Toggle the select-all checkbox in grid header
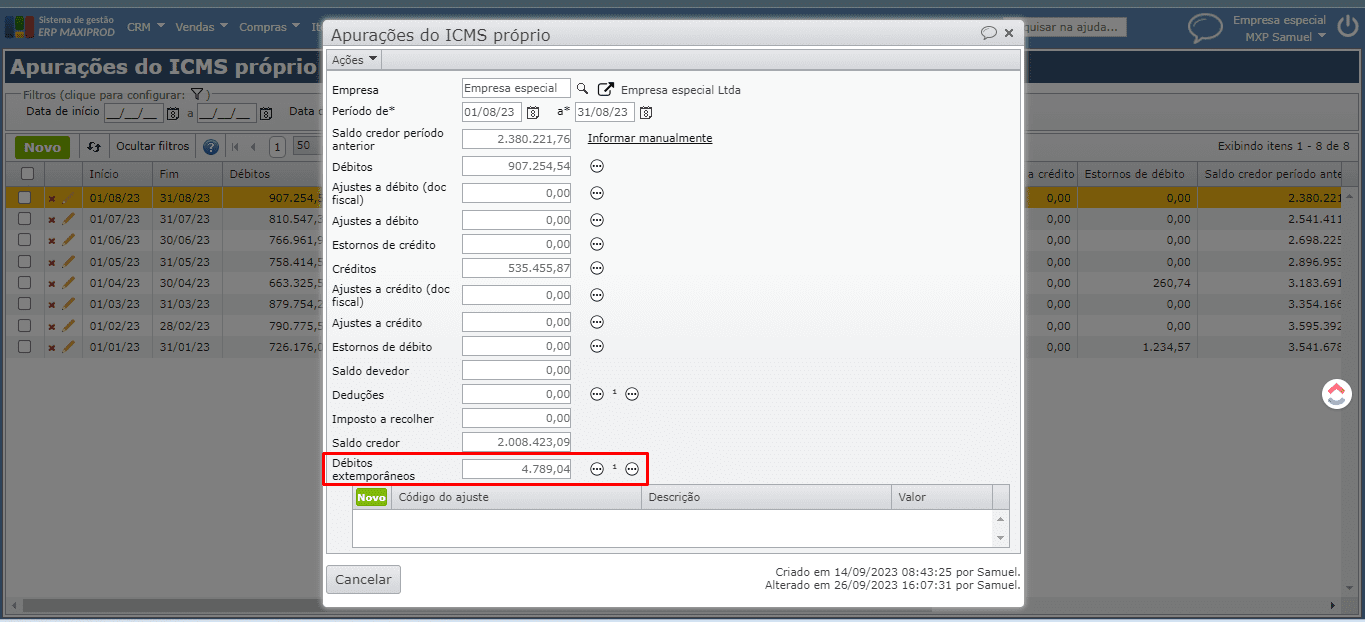1365x622 pixels. (x=27, y=173)
